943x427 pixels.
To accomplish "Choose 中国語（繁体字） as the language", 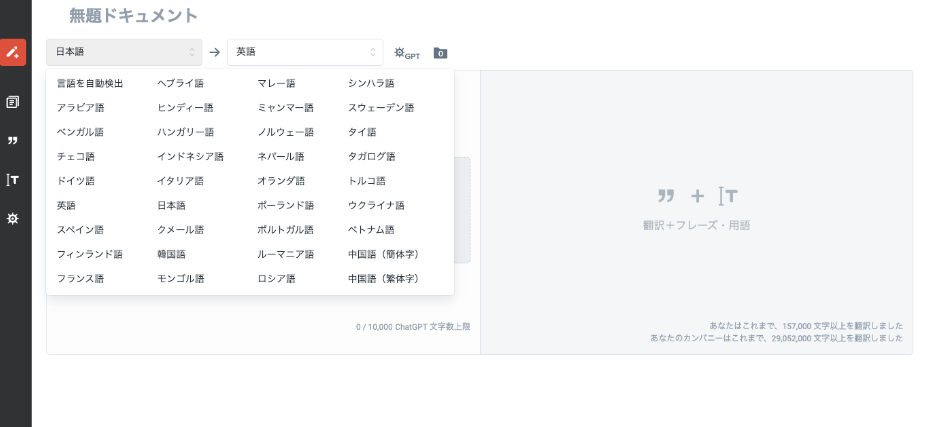I will pyautogui.click(x=383, y=279).
